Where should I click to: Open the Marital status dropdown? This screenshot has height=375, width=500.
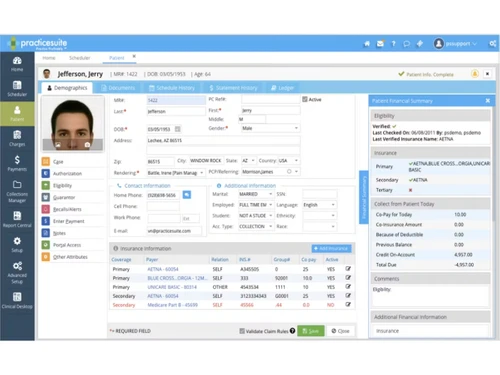pos(256,194)
